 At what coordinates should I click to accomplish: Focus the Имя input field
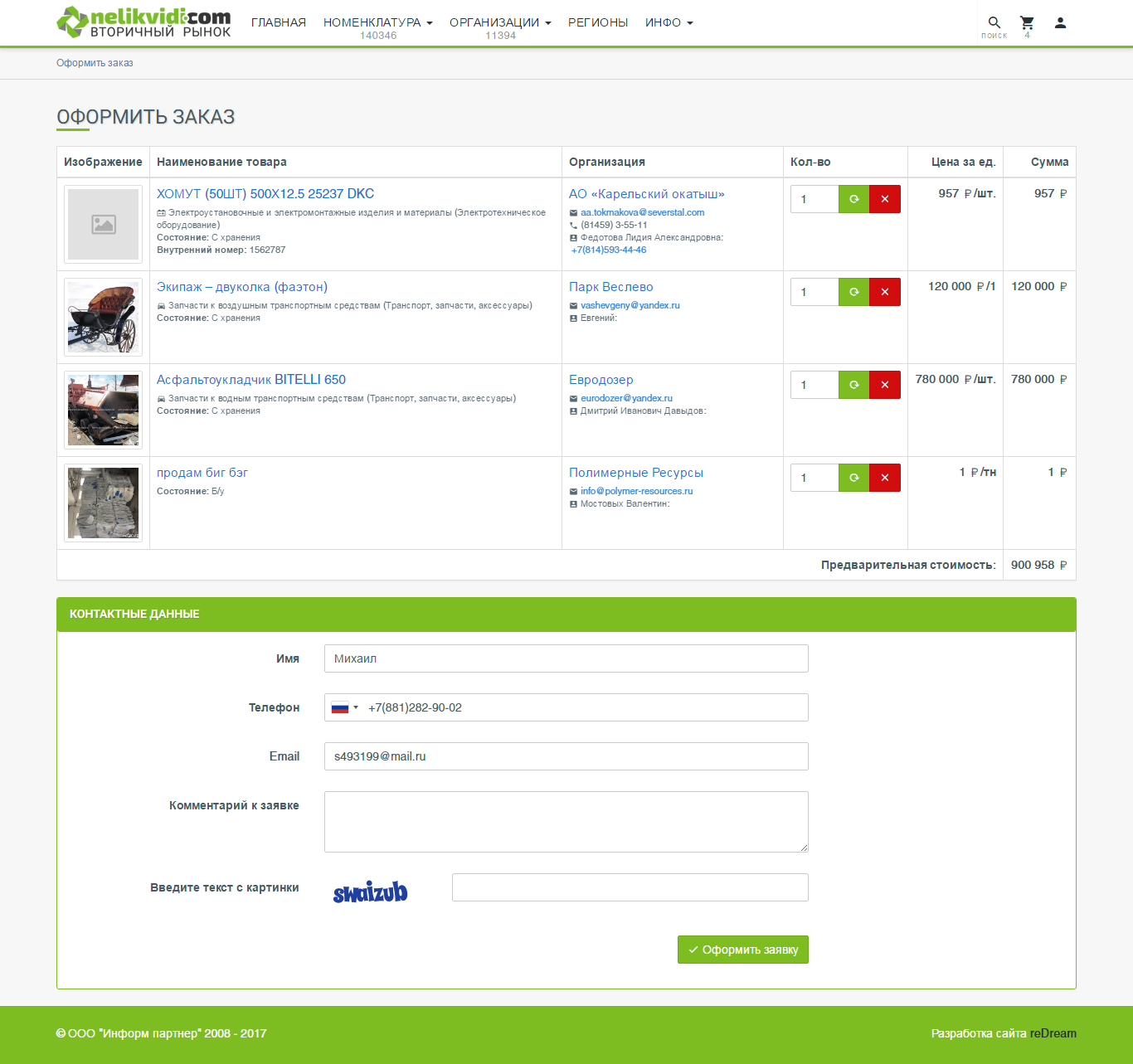[566, 658]
